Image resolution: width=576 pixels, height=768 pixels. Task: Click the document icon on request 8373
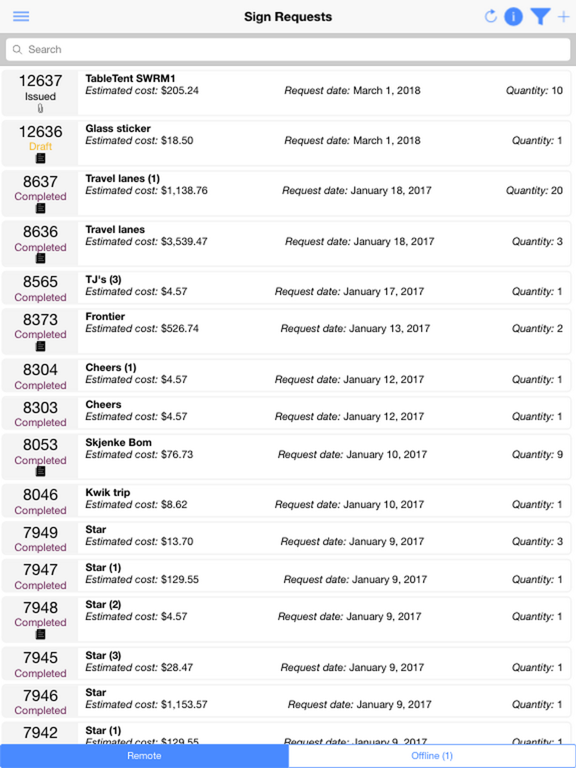point(41,346)
